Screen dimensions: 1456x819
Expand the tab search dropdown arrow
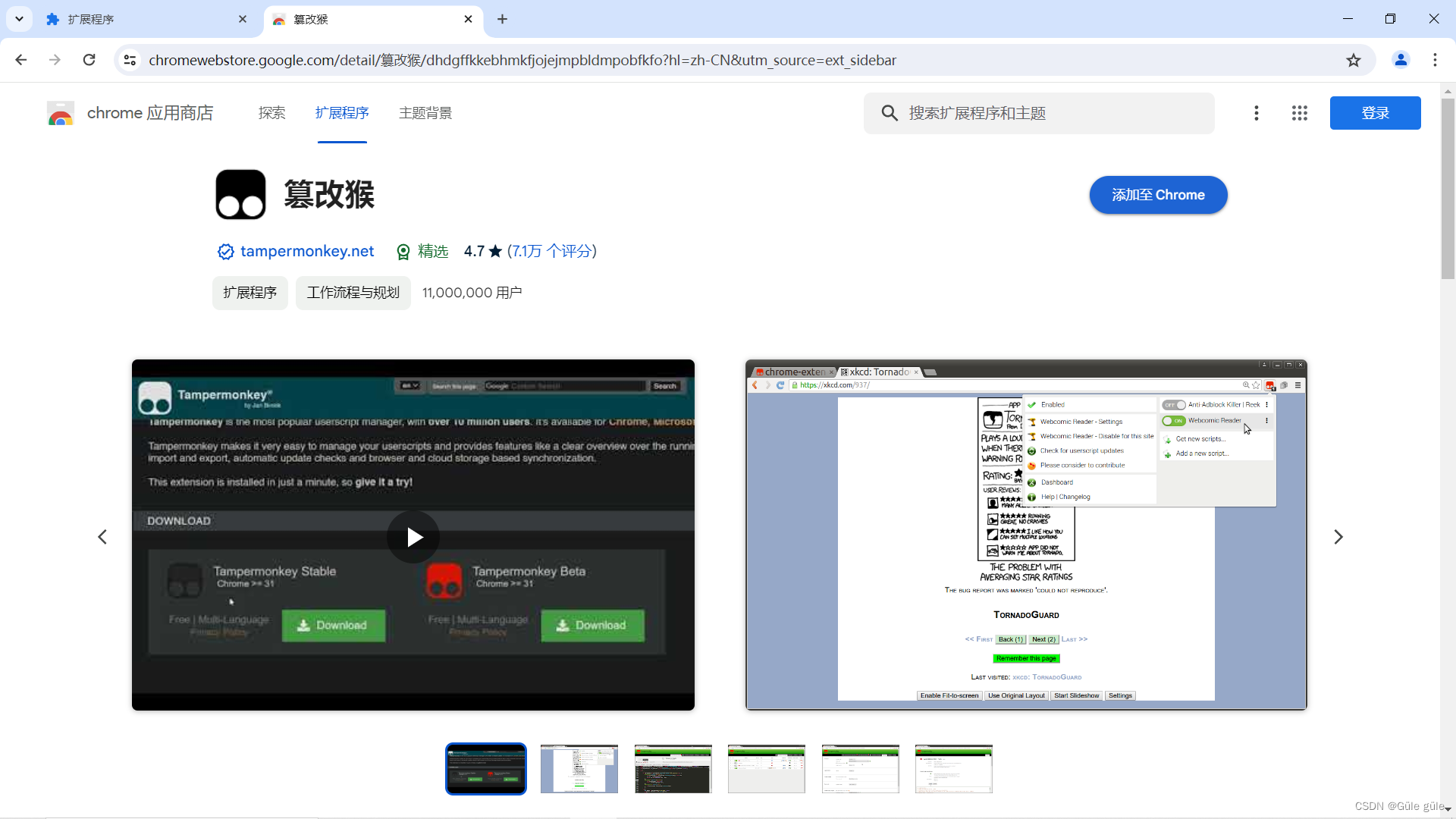(19, 19)
